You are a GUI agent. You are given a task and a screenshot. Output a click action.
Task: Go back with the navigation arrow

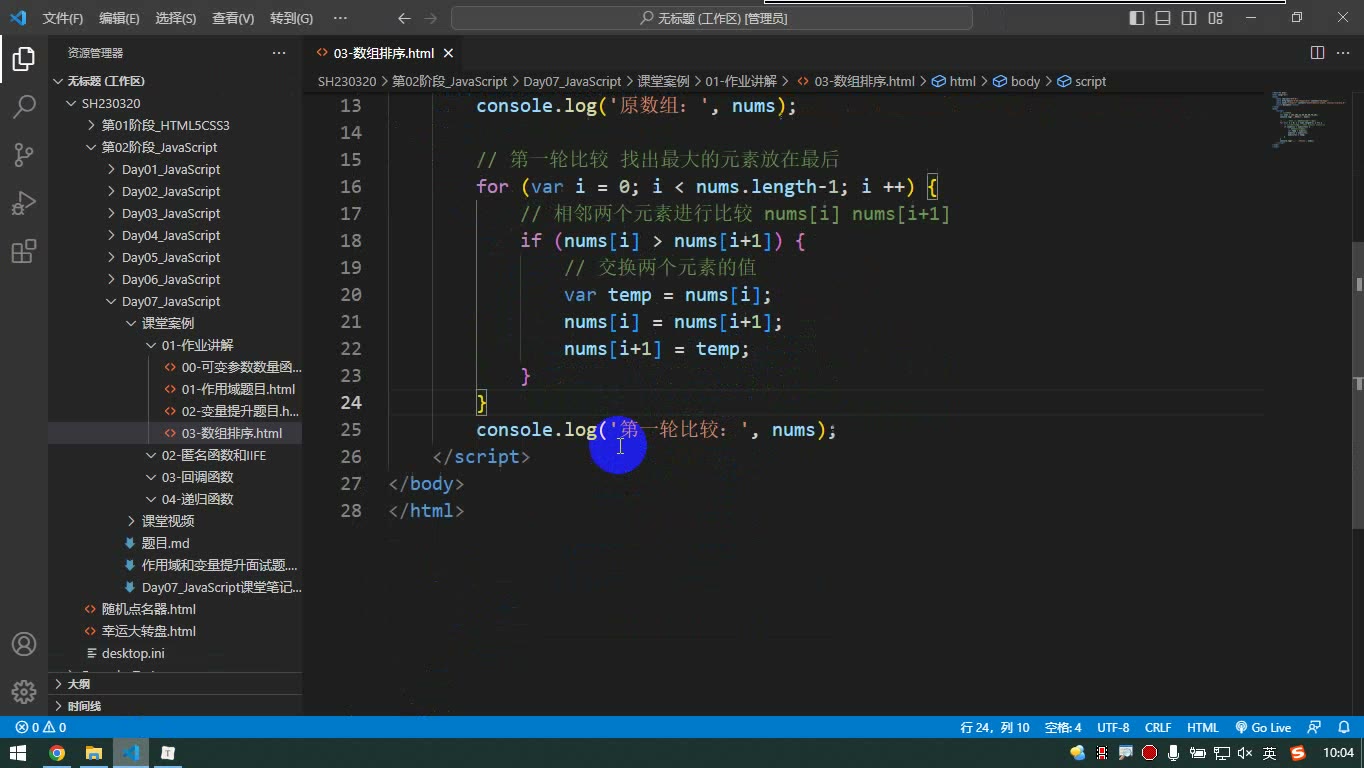(x=404, y=18)
